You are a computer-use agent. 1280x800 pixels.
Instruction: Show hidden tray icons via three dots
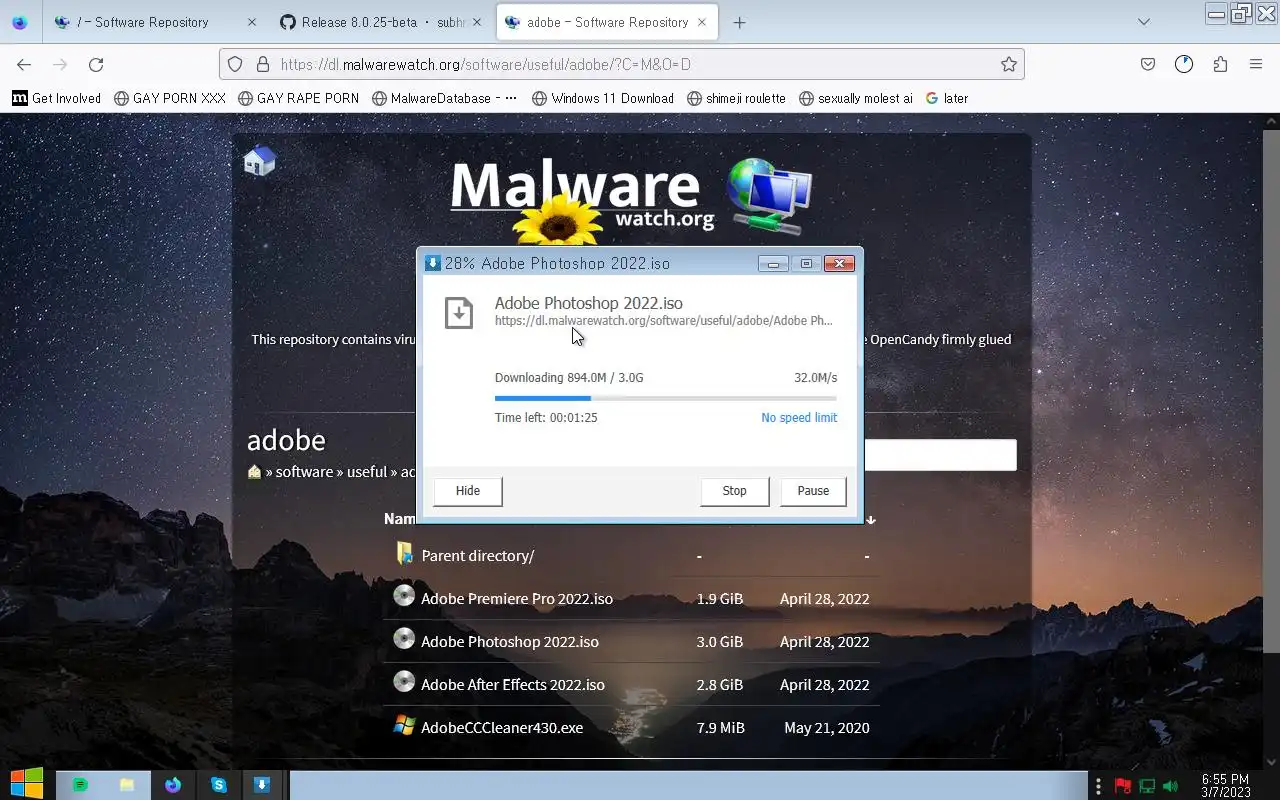click(x=1098, y=786)
